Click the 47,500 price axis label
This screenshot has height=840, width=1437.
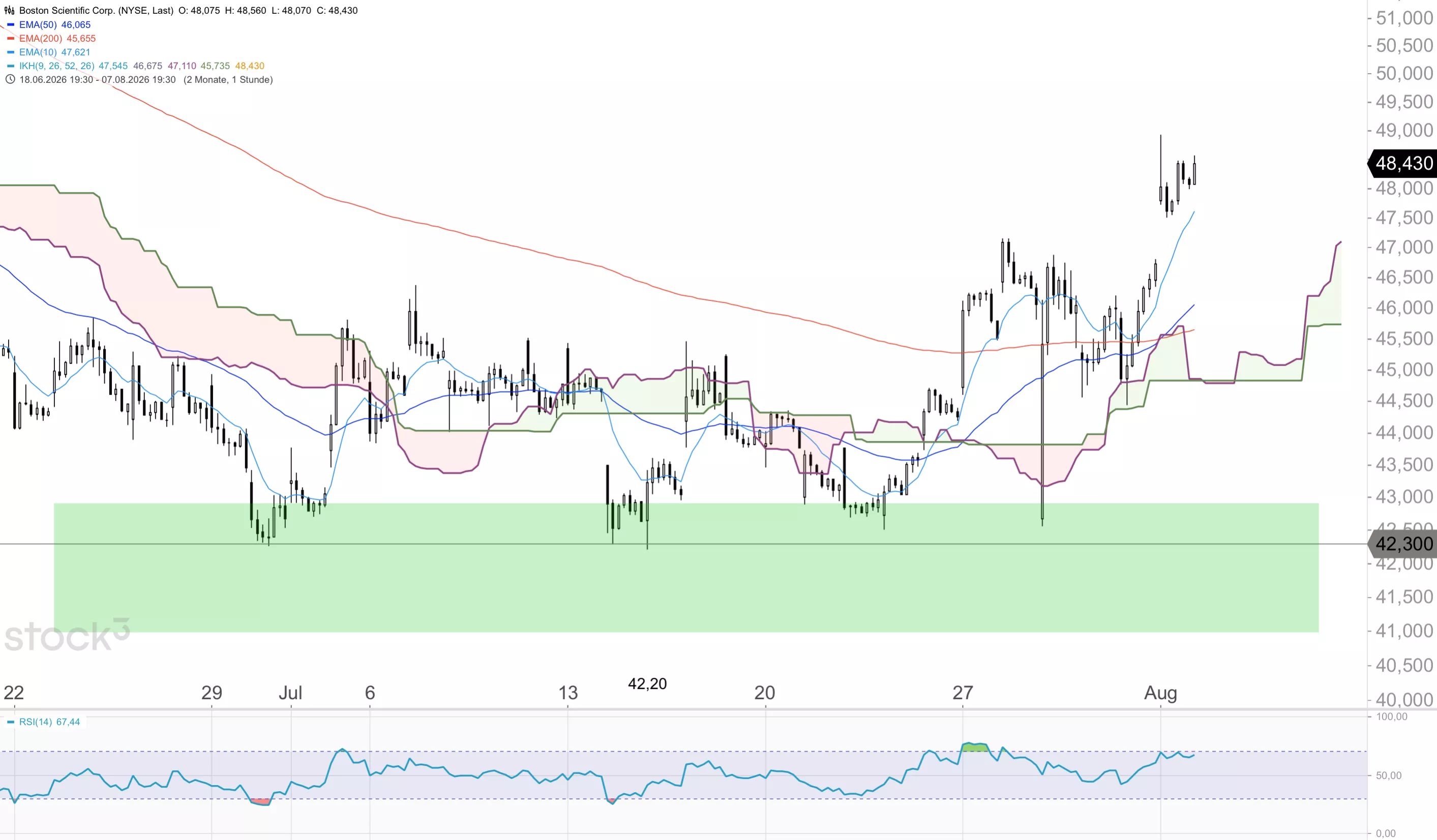(x=1404, y=217)
